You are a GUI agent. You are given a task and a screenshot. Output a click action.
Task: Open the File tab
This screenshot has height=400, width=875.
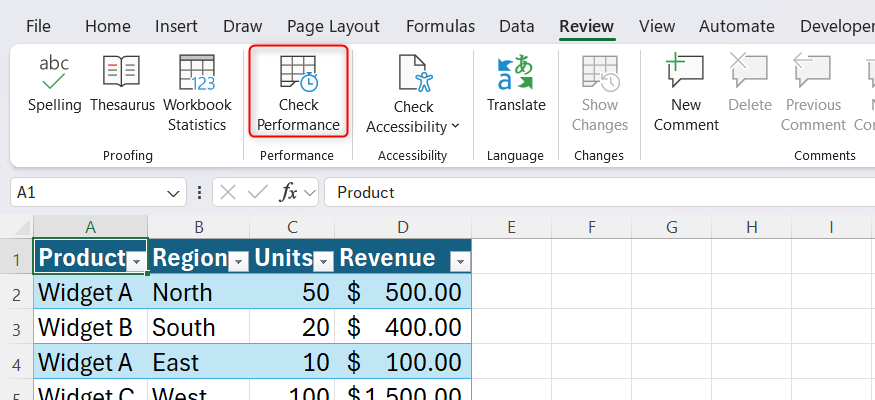coord(38,26)
